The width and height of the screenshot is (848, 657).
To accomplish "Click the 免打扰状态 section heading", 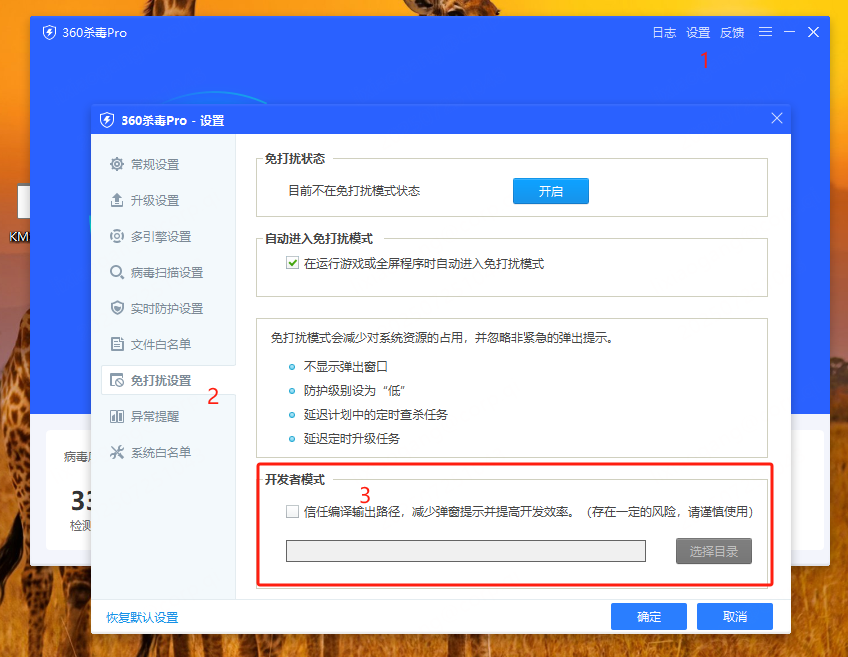I will [295, 158].
